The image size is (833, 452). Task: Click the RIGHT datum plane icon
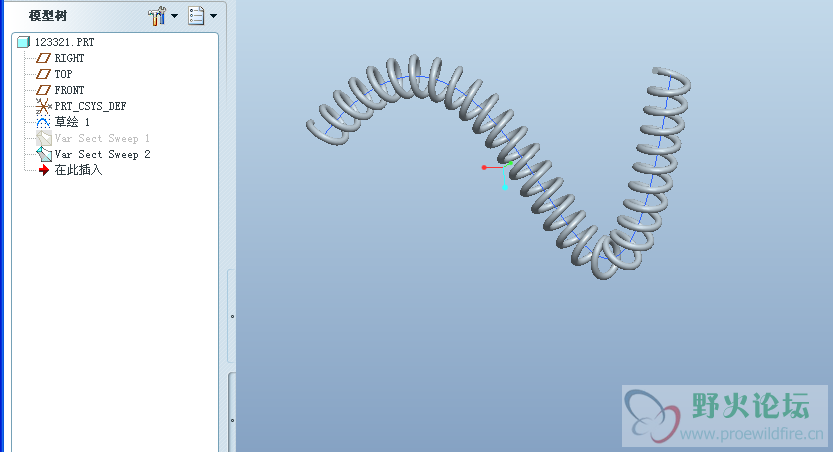tap(43, 58)
